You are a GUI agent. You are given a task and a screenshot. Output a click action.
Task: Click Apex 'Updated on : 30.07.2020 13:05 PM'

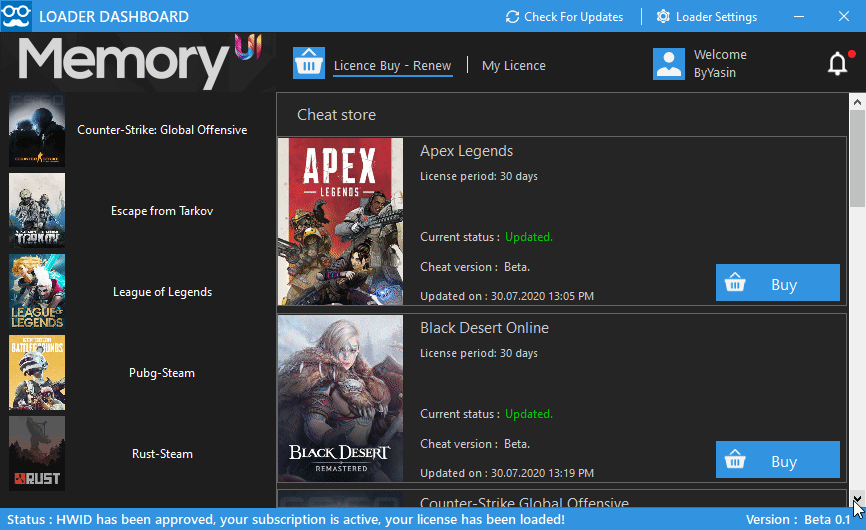pos(507,296)
